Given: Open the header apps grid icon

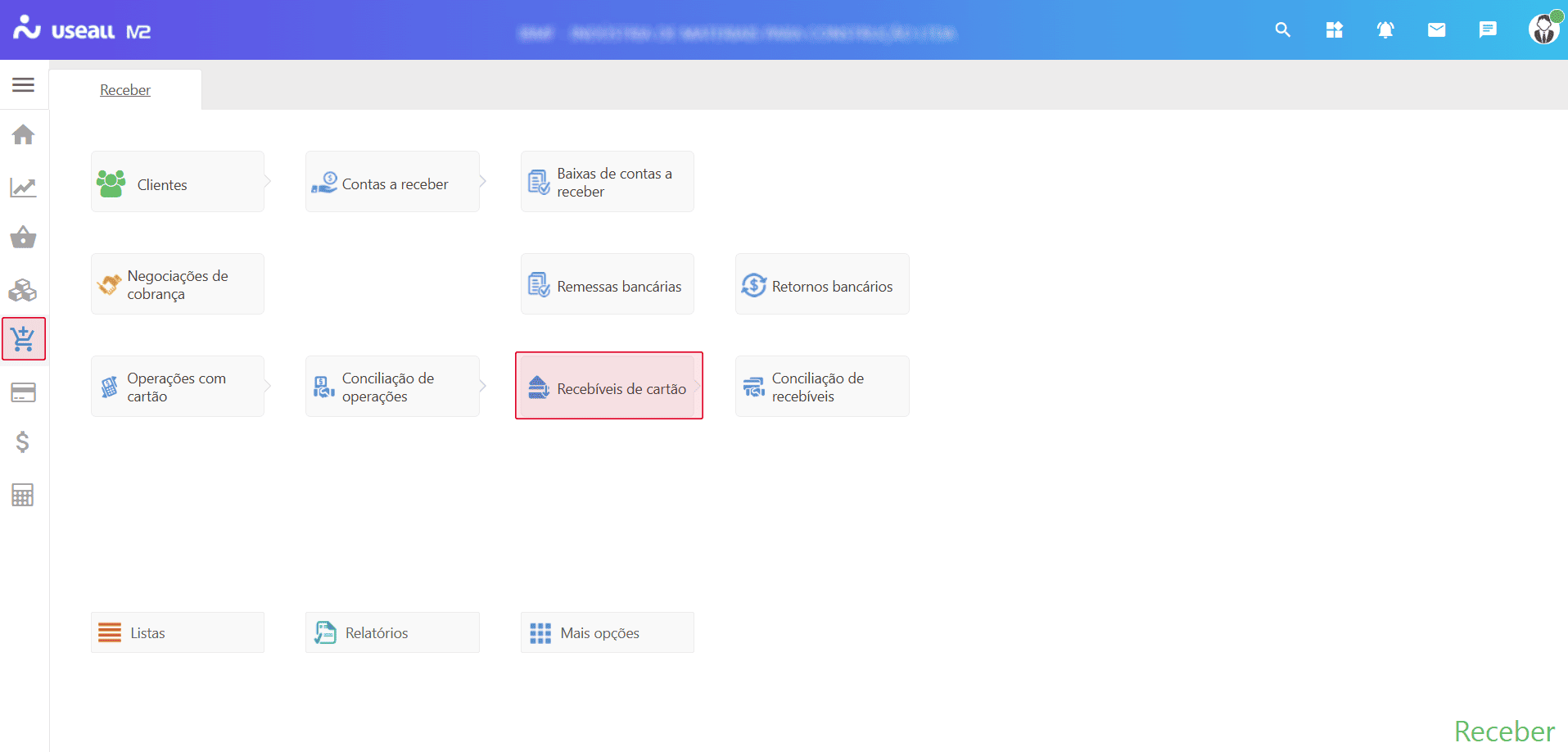Looking at the screenshot, I should tap(1334, 30).
